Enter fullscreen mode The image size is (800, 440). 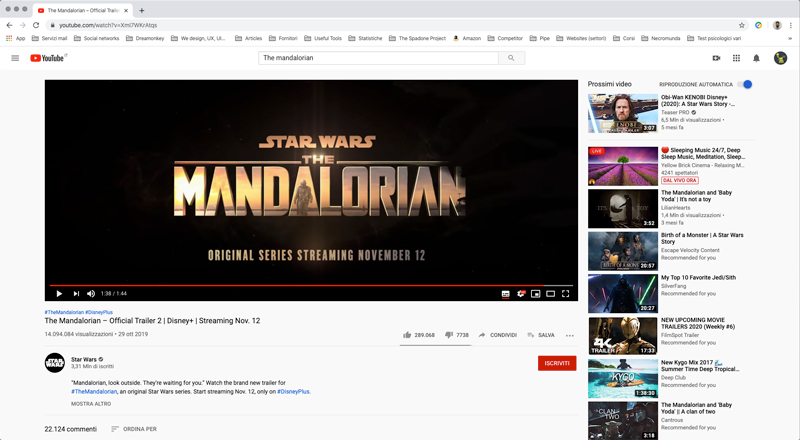pyautogui.click(x=565, y=294)
